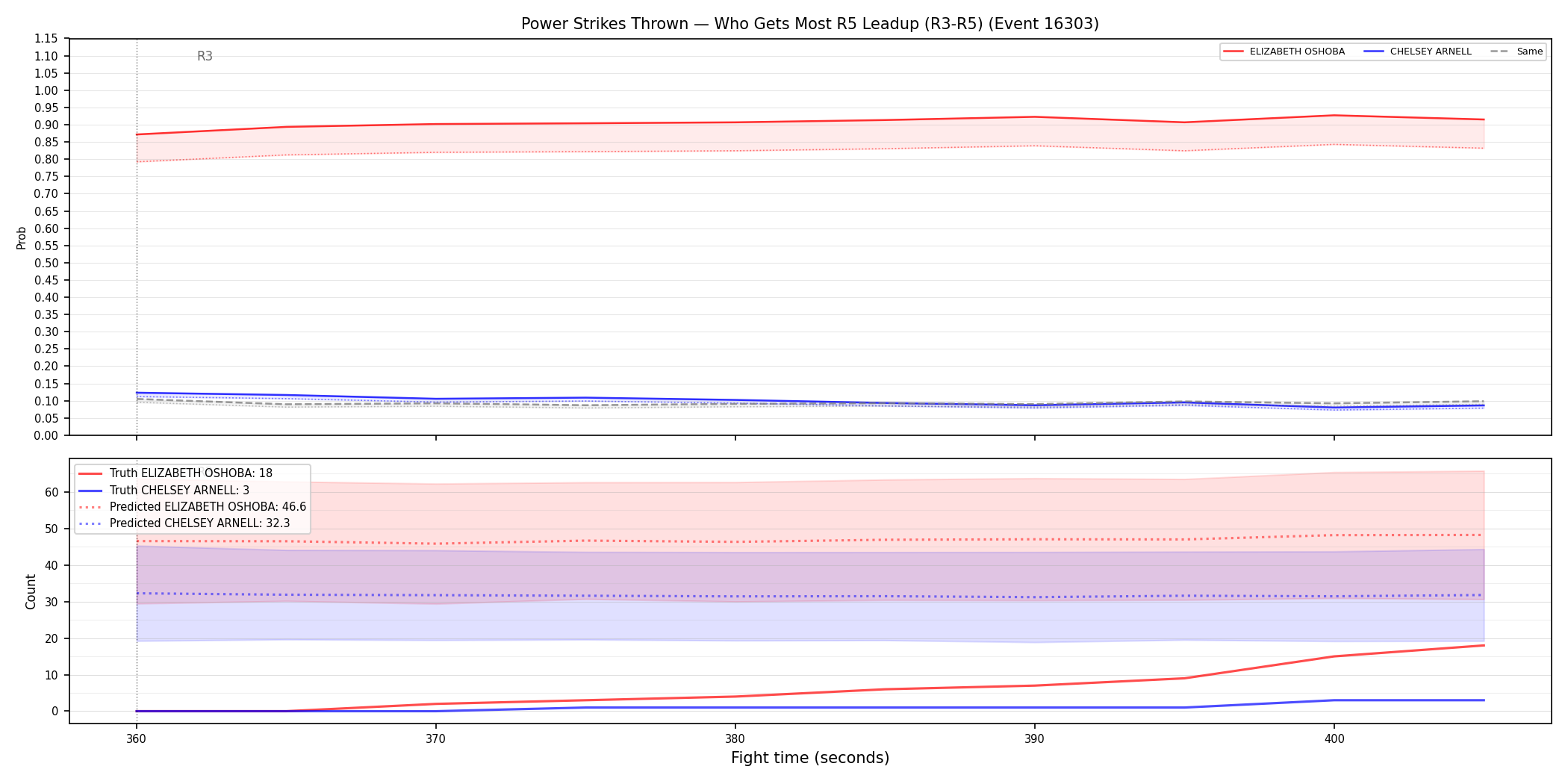
Task: Click the Prob axis tick '0.50'
Action: [x=46, y=263]
